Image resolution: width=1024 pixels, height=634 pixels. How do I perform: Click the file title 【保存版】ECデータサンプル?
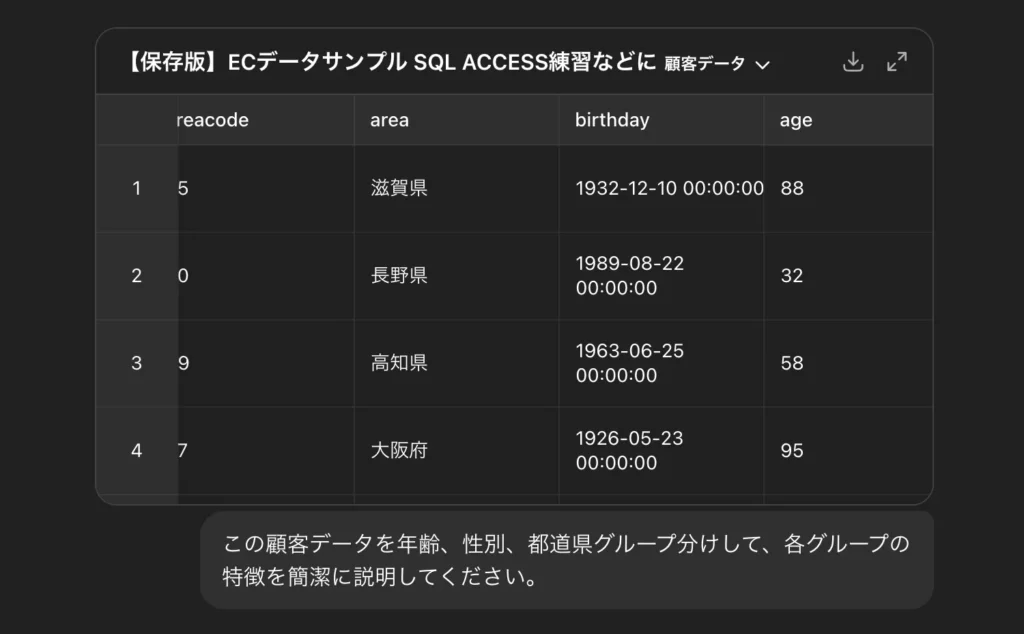[390, 63]
